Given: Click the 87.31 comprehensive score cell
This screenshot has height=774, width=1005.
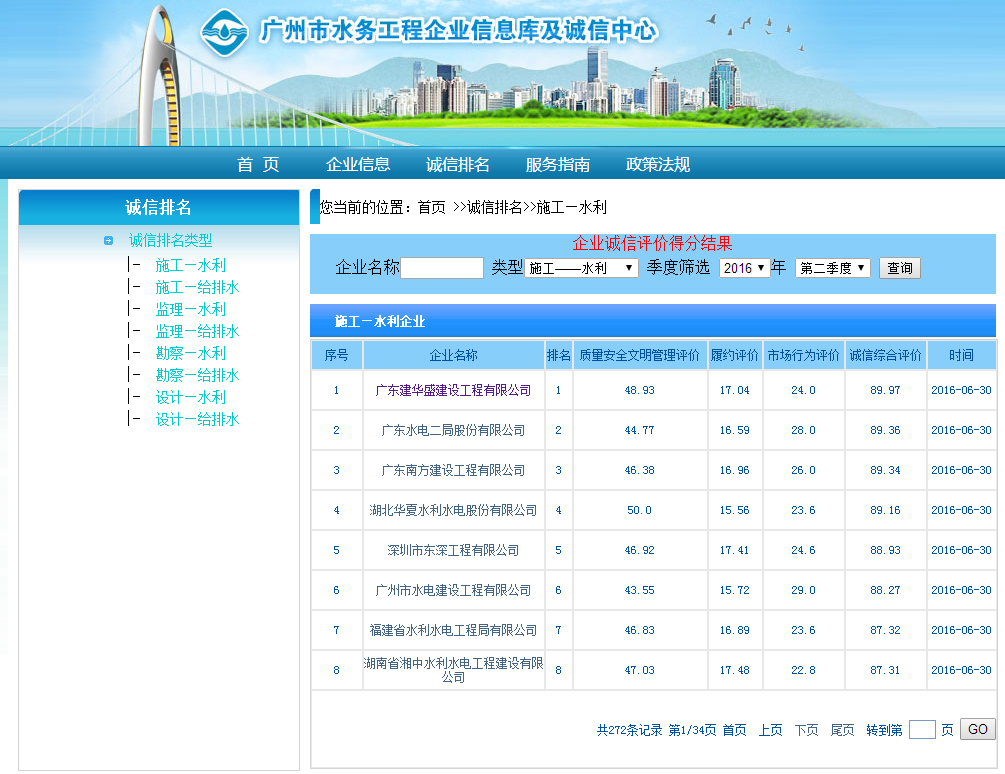Looking at the screenshot, I should pos(885,670).
